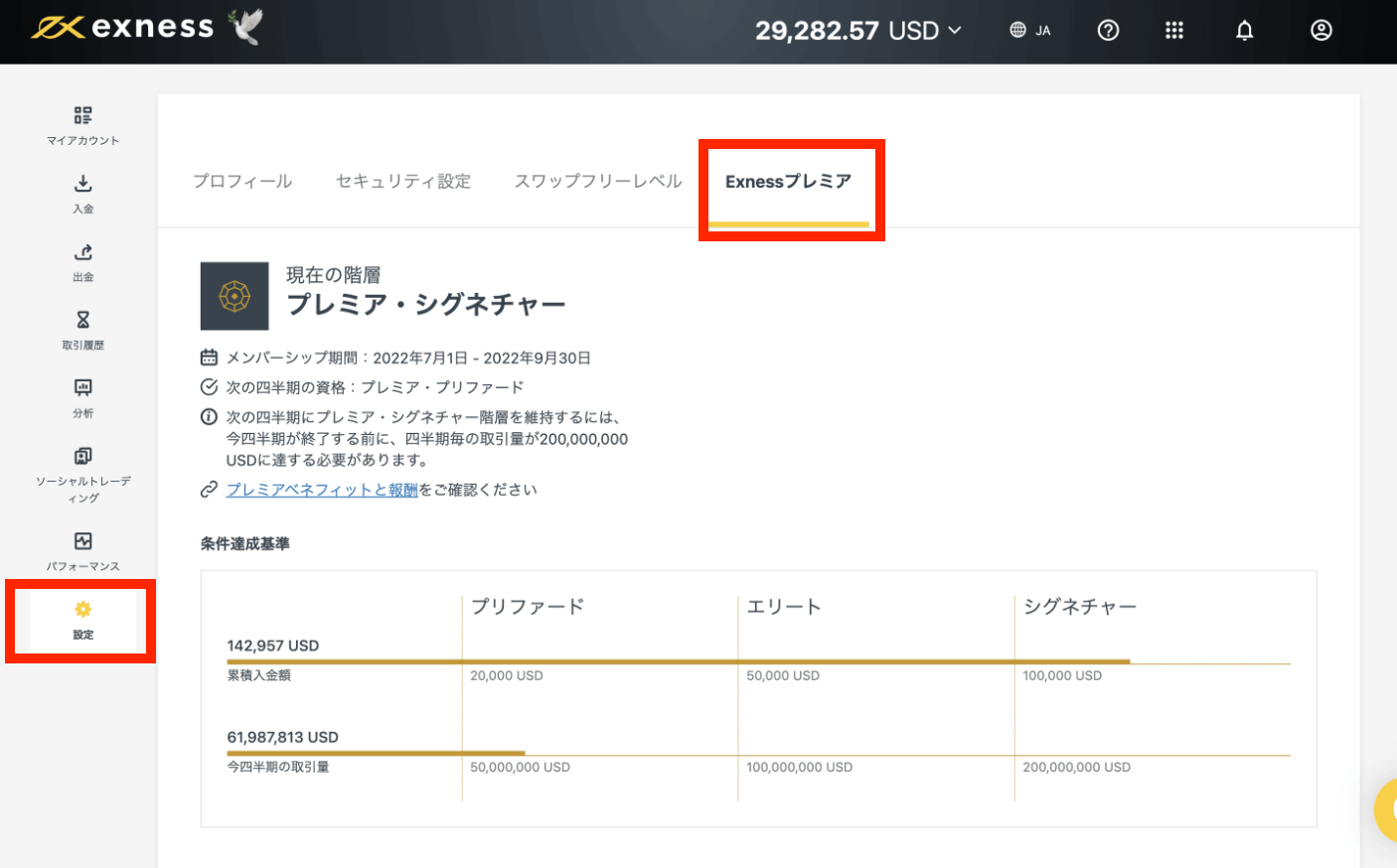
Task: Open the JA language selector
Action: 1030,30
